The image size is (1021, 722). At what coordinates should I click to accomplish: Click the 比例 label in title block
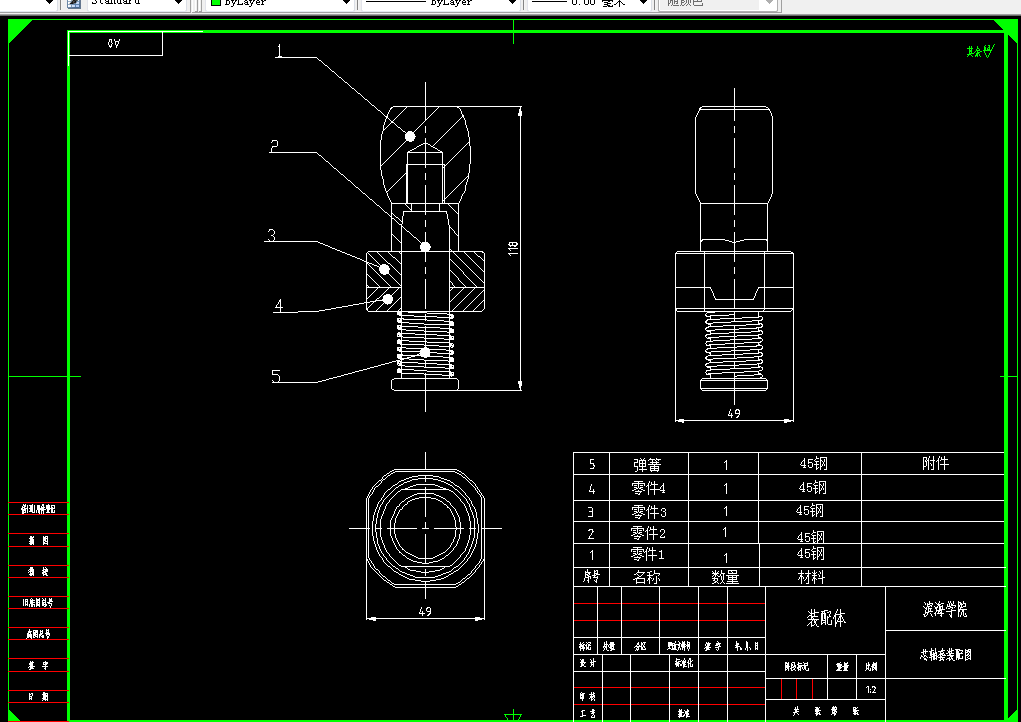871,667
